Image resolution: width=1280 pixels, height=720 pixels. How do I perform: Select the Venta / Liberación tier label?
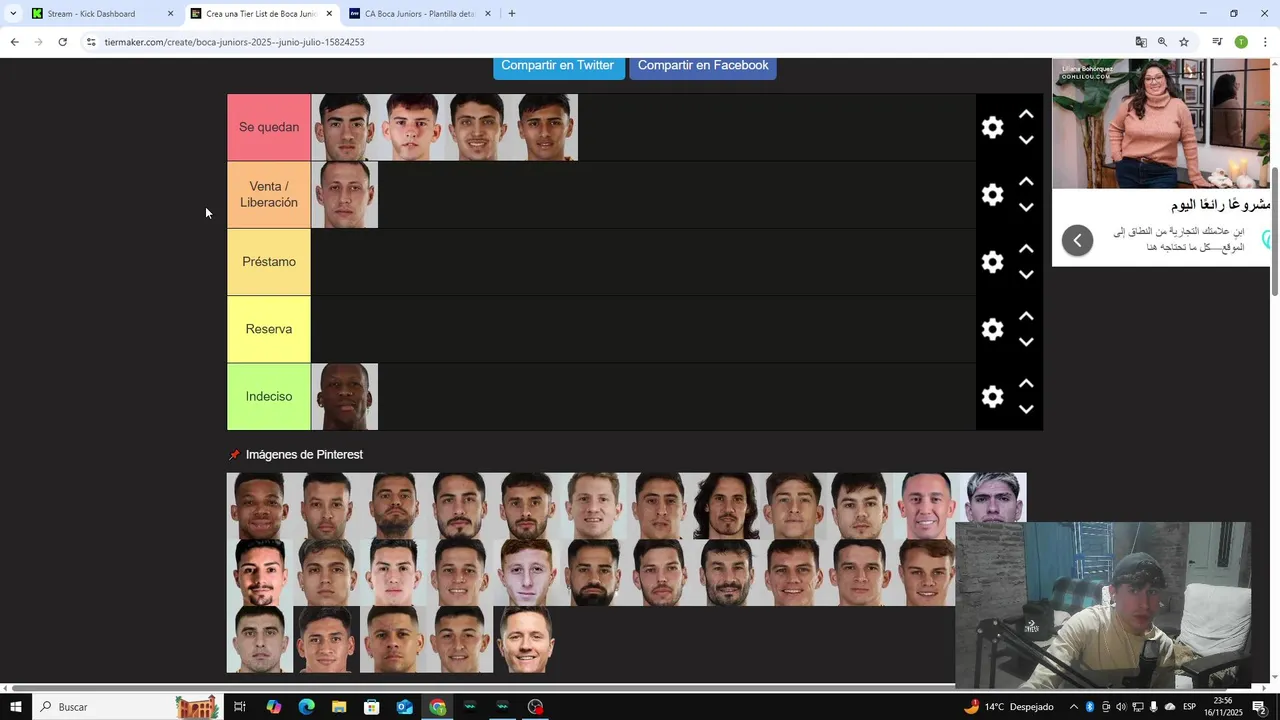[x=269, y=194]
